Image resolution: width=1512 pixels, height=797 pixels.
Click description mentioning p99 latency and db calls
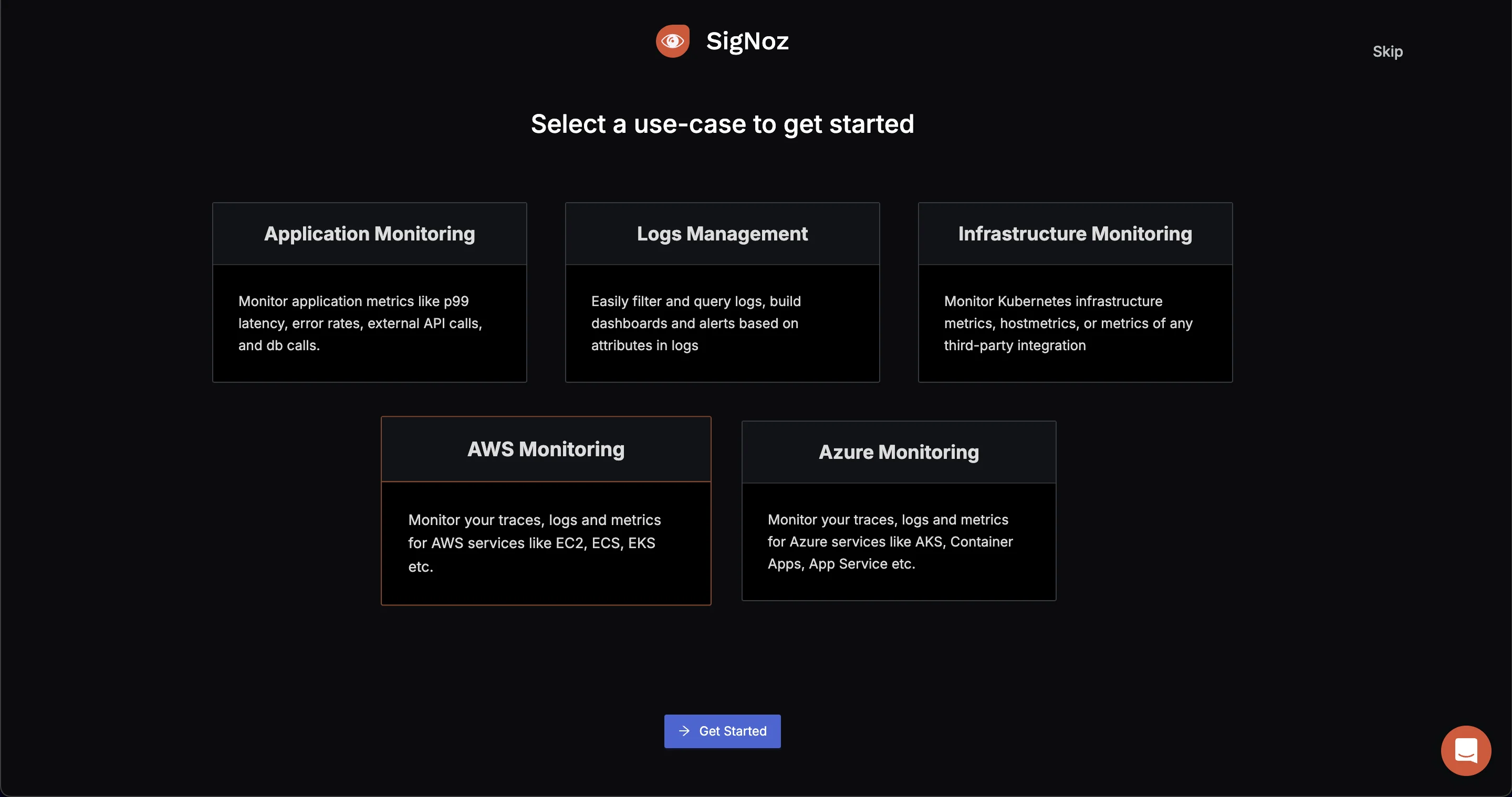(360, 323)
